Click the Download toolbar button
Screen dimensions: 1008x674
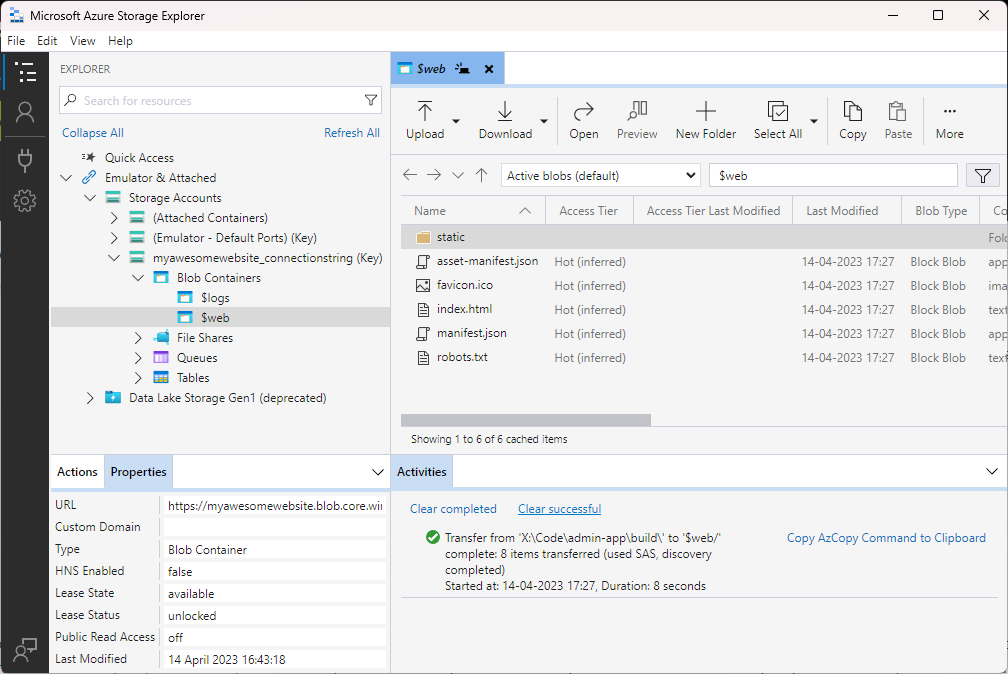(x=505, y=120)
